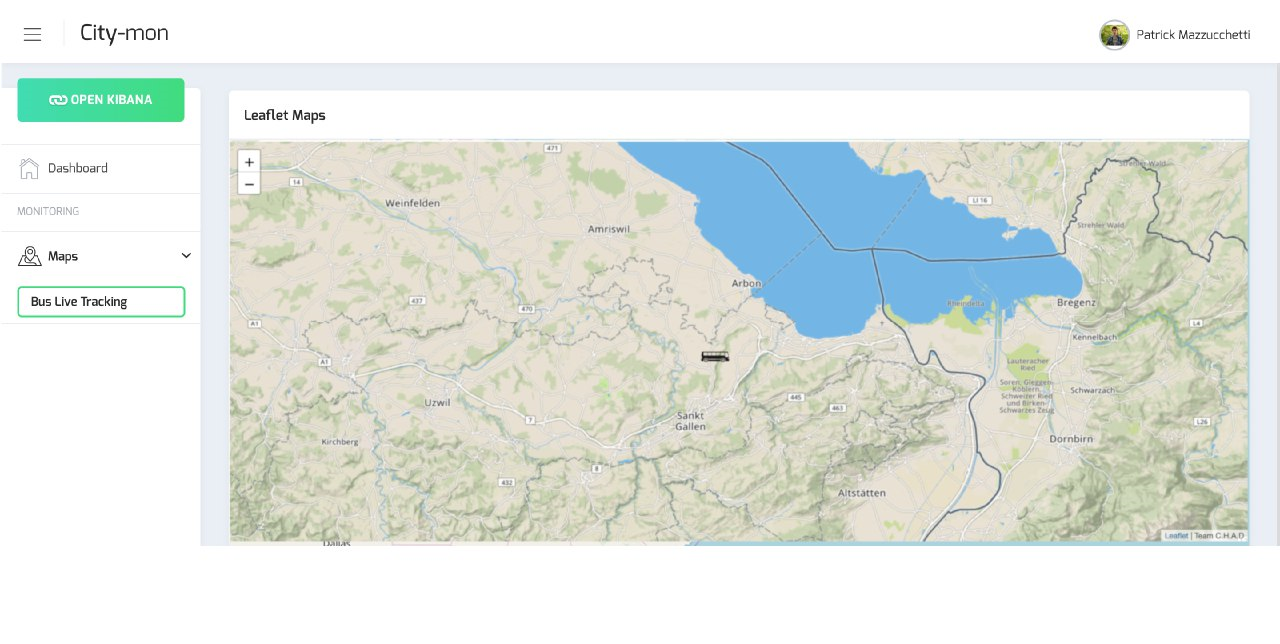Click the Amriswil label on map
1280x644 pixels.
(x=610, y=229)
